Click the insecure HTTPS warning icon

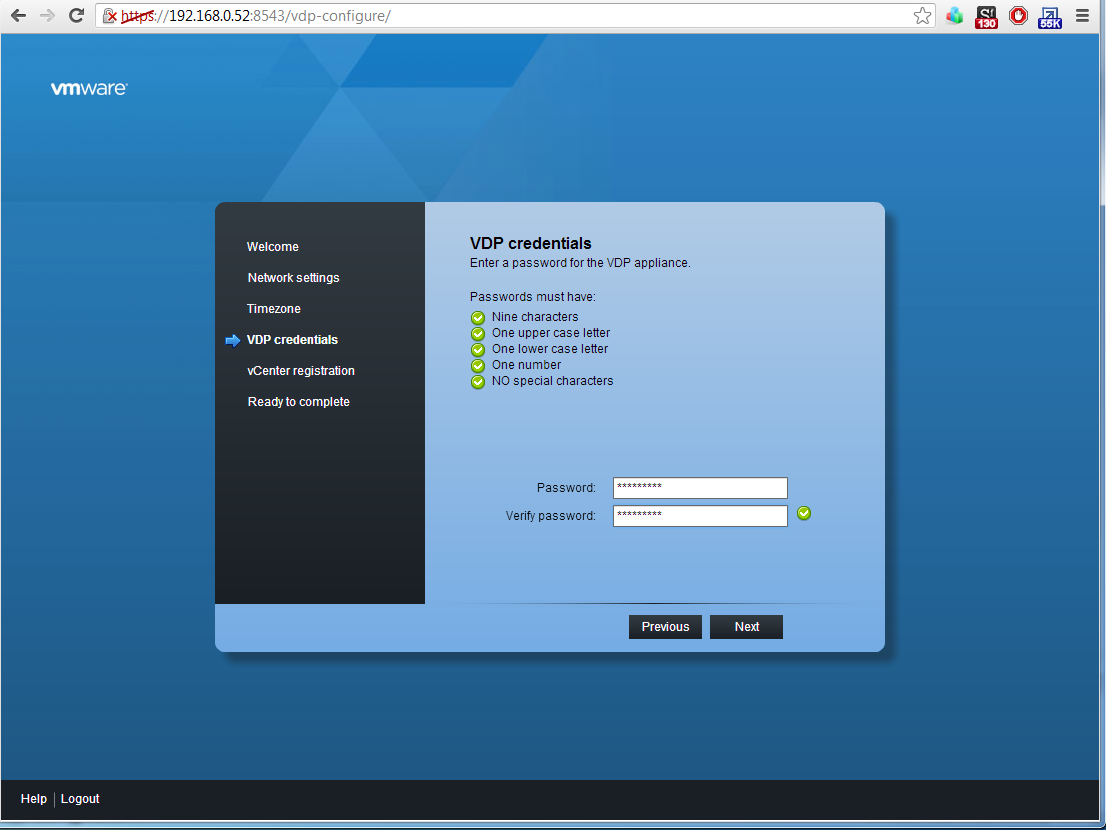click(109, 16)
